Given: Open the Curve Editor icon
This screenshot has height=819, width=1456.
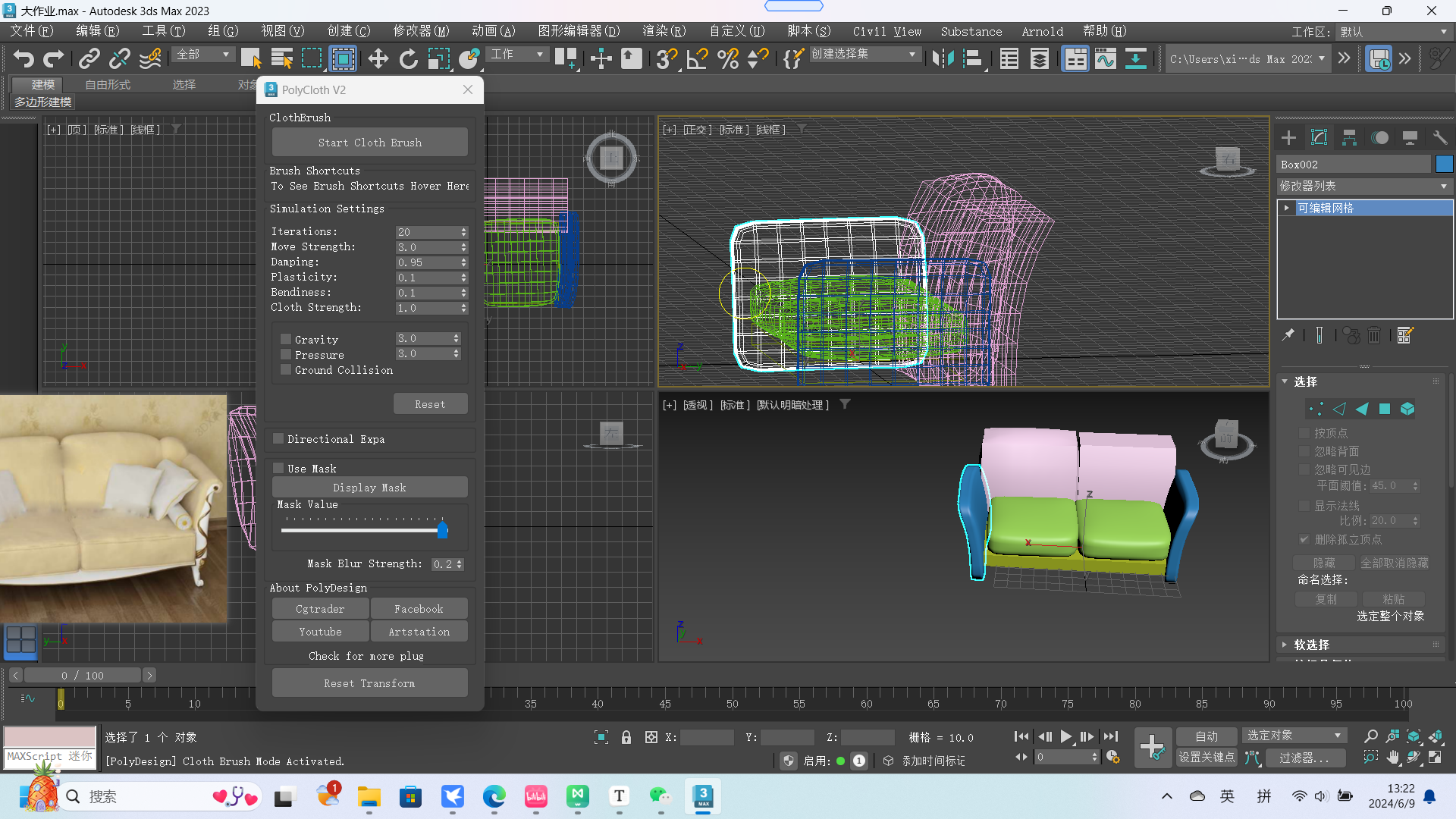Looking at the screenshot, I should (x=1106, y=58).
